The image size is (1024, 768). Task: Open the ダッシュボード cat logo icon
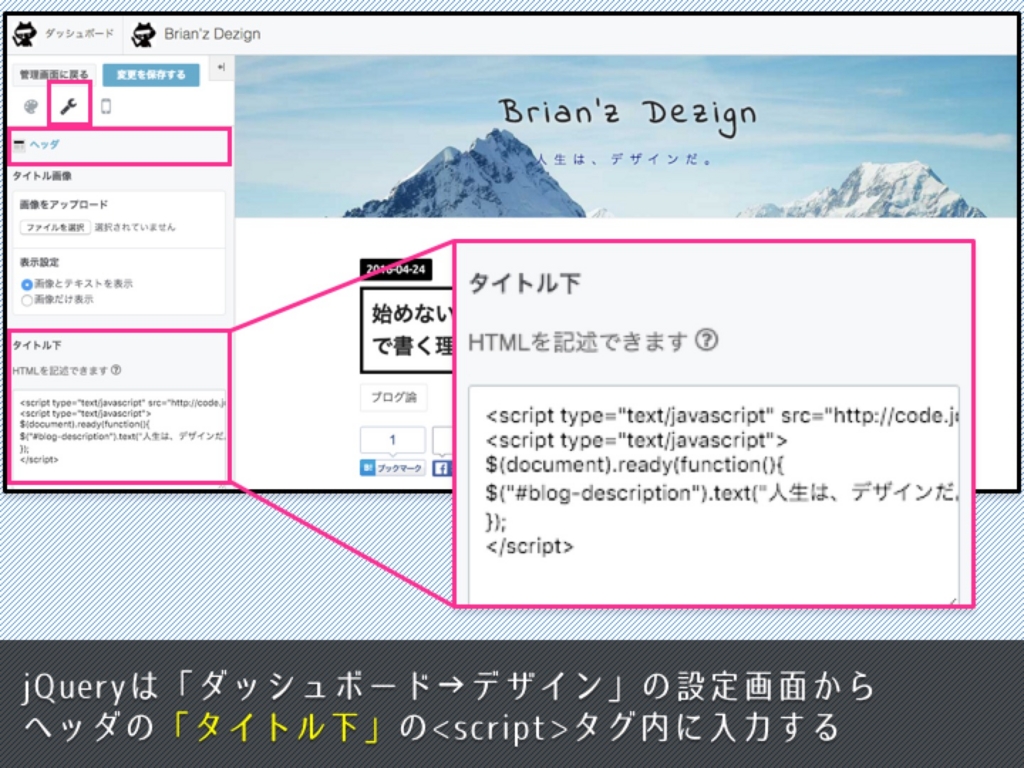coord(25,34)
